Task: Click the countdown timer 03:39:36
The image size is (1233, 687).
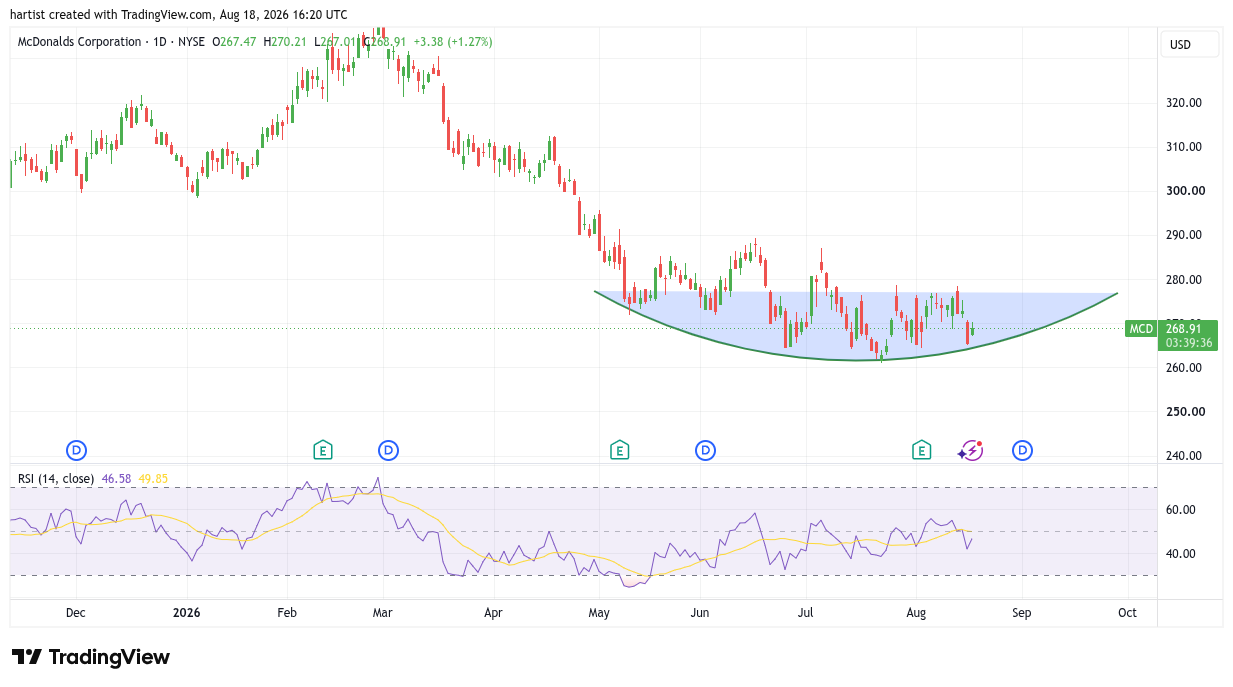Action: click(x=1189, y=342)
